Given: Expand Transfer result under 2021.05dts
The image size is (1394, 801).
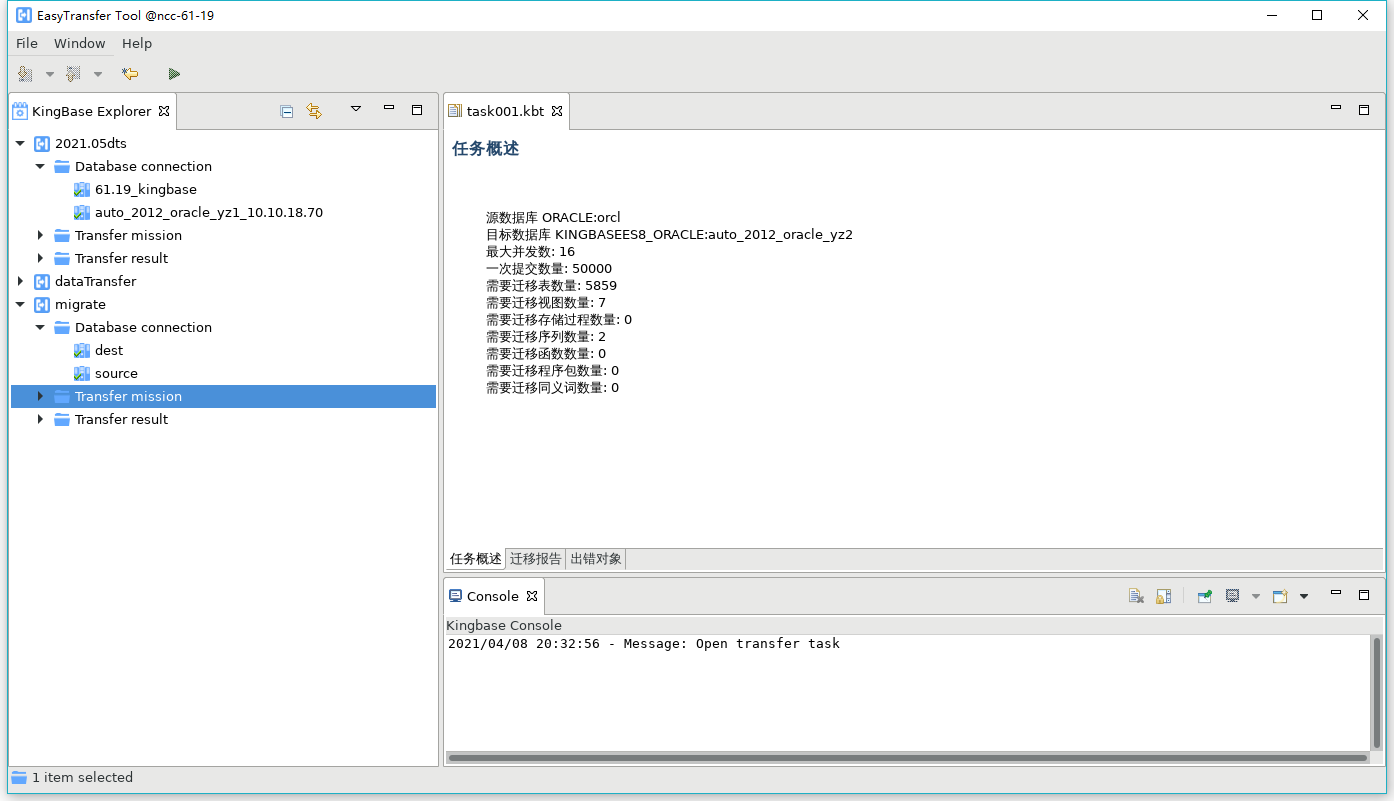Looking at the screenshot, I should click(x=40, y=259).
